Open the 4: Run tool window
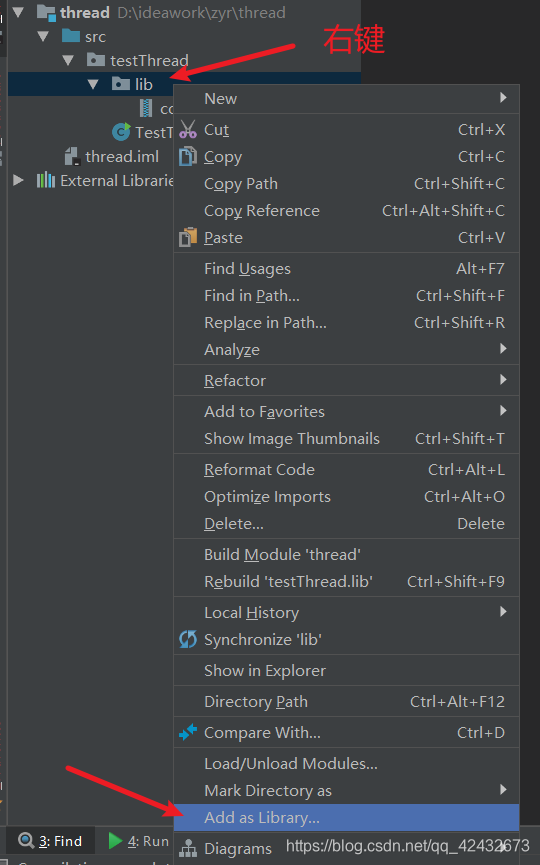This screenshot has width=540, height=865. coord(138,841)
